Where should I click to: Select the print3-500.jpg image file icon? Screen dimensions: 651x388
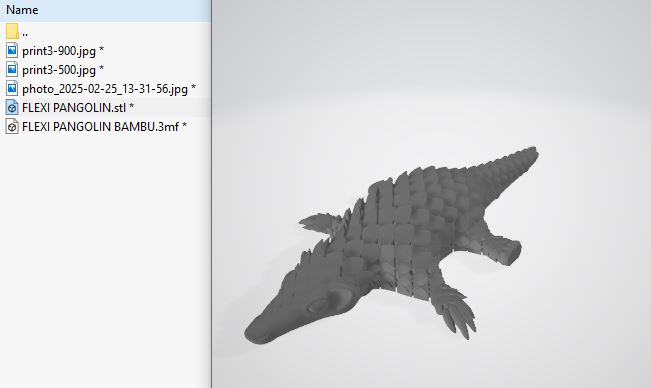click(12, 70)
